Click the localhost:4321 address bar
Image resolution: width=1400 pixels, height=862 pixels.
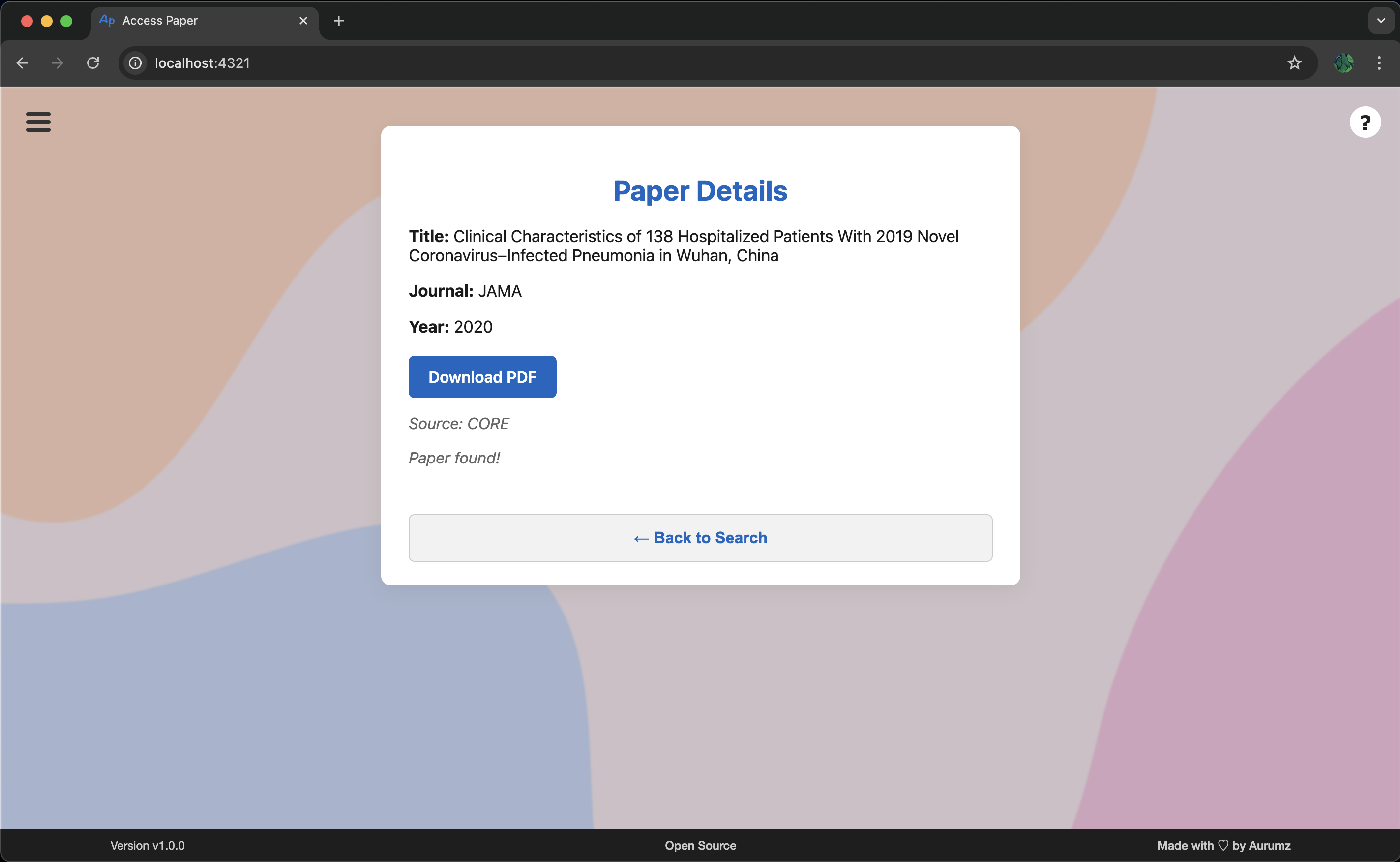click(x=684, y=62)
